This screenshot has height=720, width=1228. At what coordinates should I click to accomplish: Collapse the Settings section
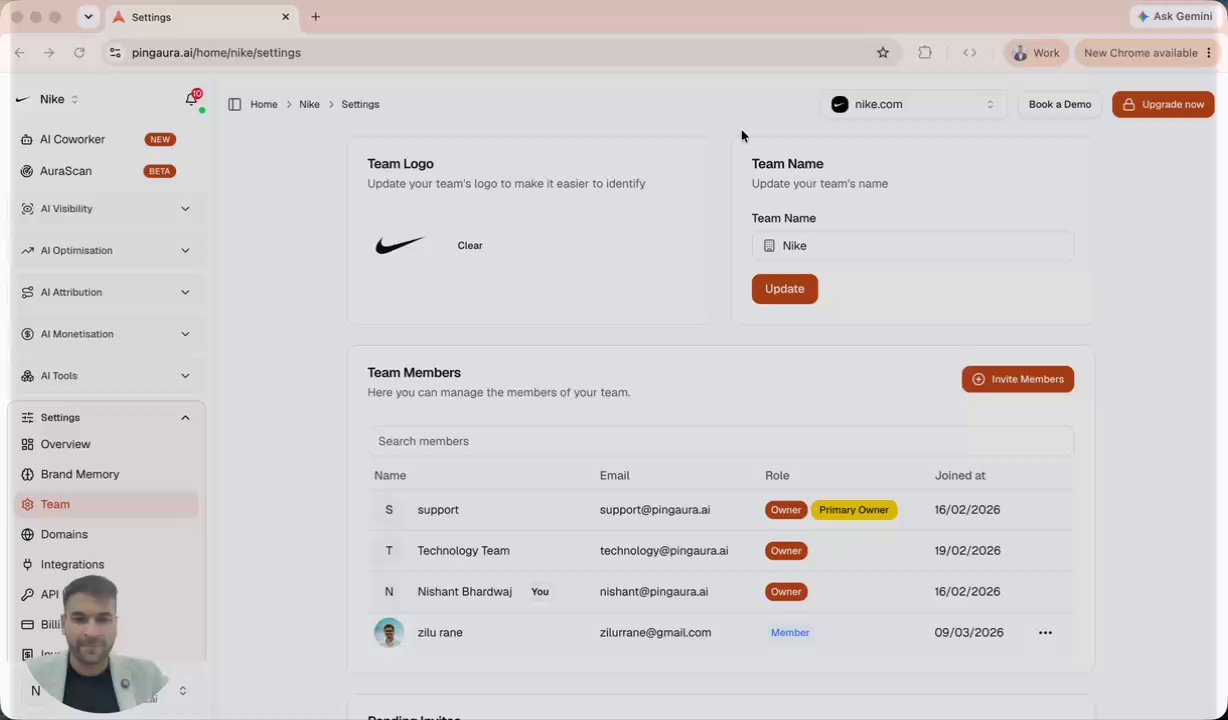[185, 417]
